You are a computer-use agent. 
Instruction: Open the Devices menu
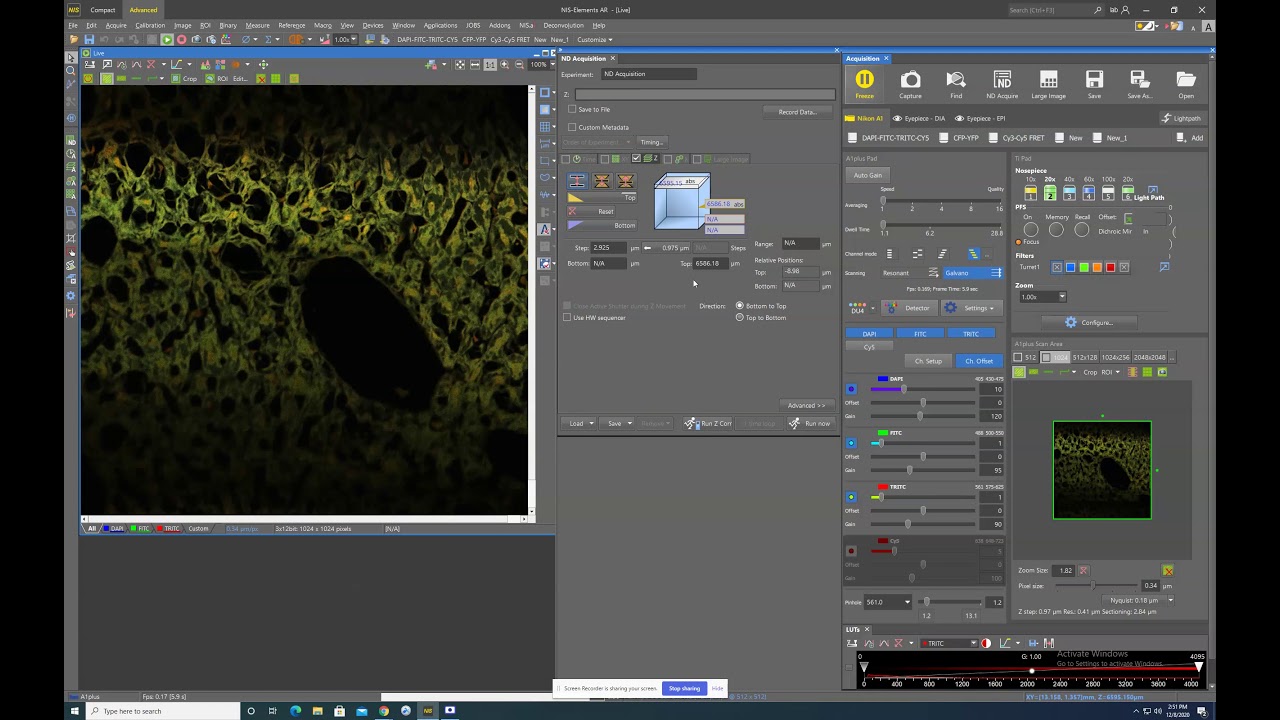373,25
